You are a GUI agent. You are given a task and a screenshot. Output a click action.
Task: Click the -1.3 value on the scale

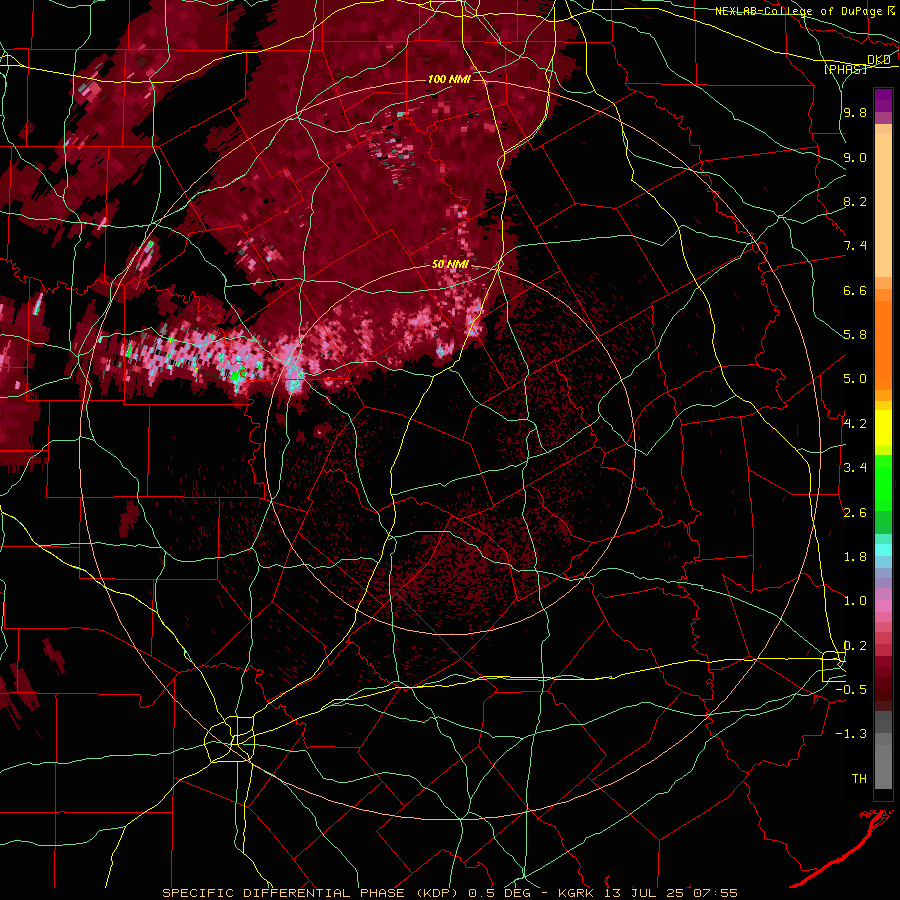(851, 734)
